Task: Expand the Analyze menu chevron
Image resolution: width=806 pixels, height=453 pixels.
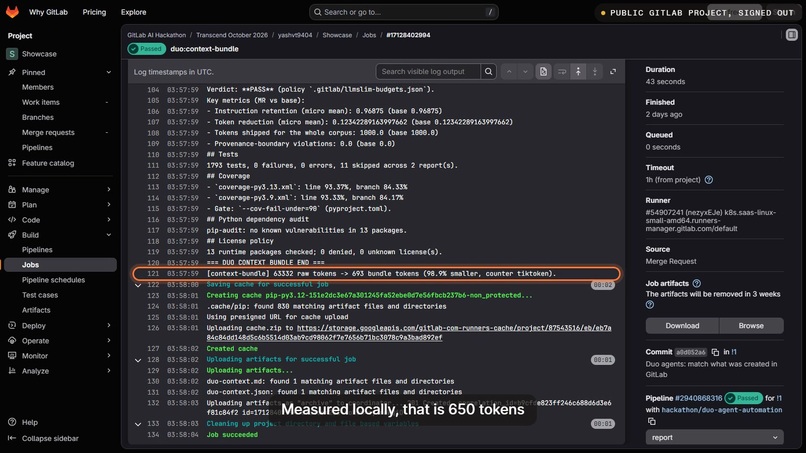Action: pos(108,371)
